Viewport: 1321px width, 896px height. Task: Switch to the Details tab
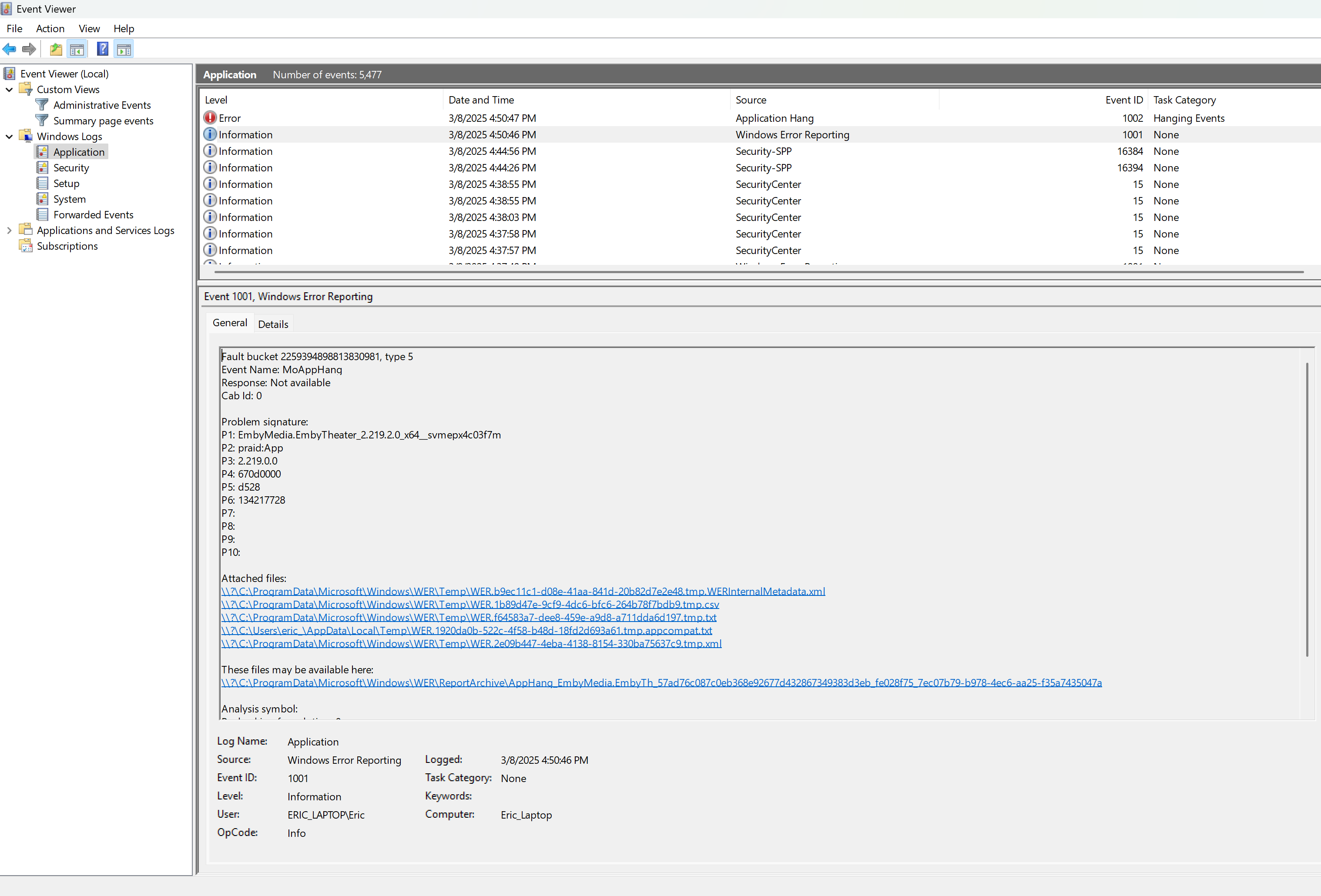(273, 324)
